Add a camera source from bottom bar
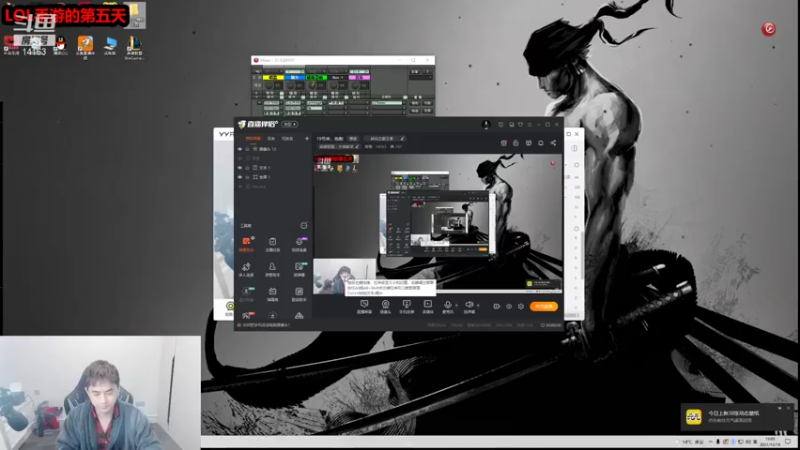 pos(385,306)
